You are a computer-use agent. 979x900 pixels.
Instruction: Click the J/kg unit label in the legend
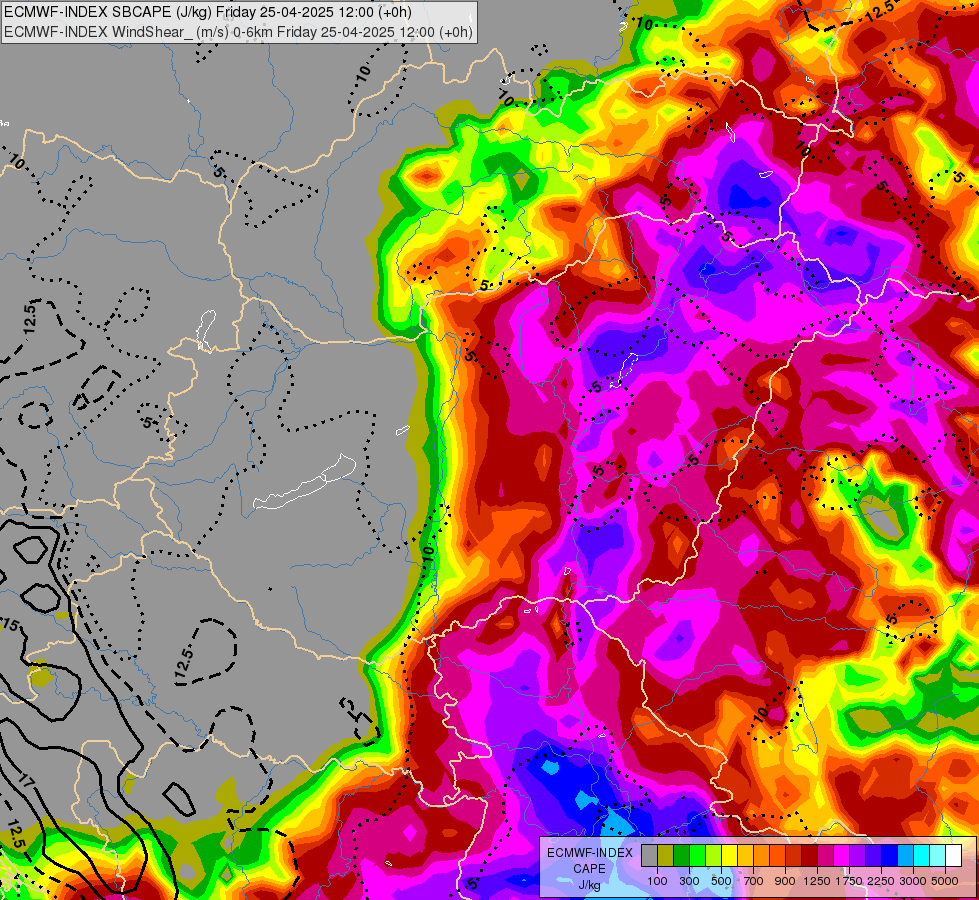pyautogui.click(x=589, y=886)
